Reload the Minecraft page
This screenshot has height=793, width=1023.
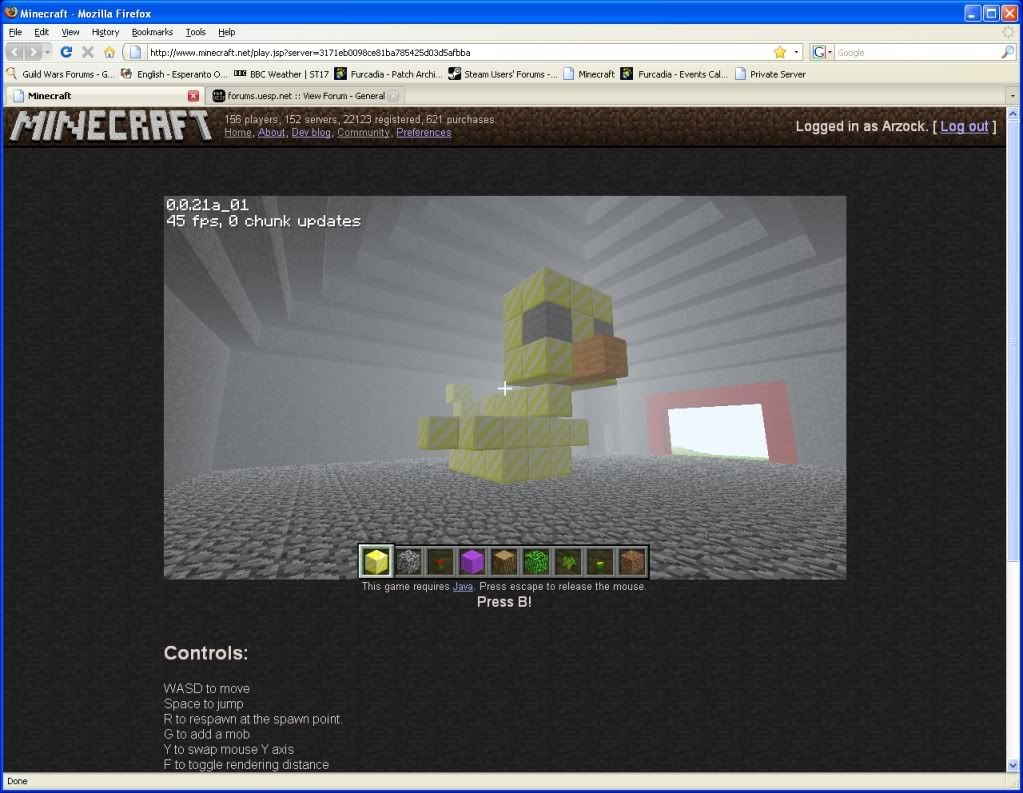click(x=66, y=52)
